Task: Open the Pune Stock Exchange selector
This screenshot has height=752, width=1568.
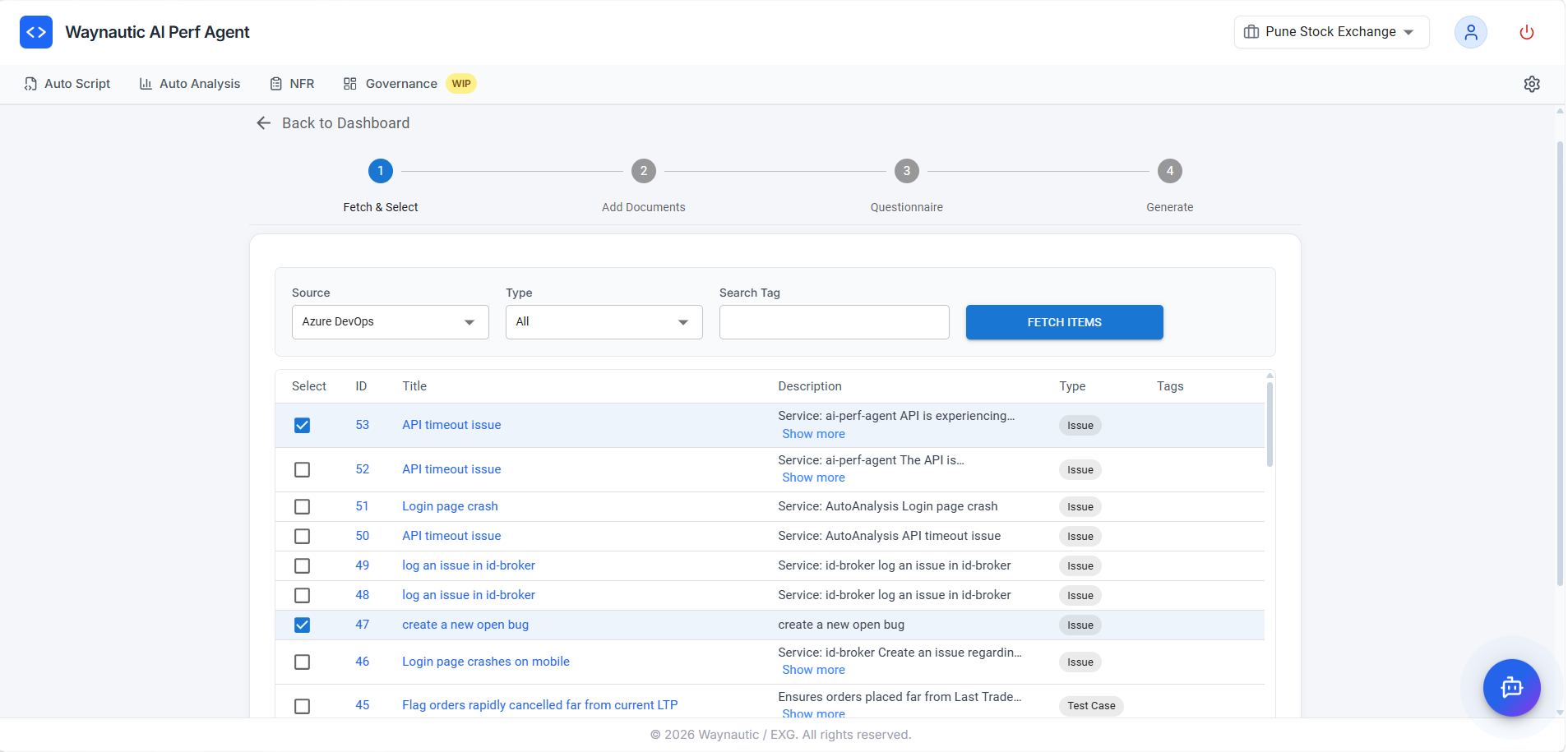Action: click(x=1330, y=32)
